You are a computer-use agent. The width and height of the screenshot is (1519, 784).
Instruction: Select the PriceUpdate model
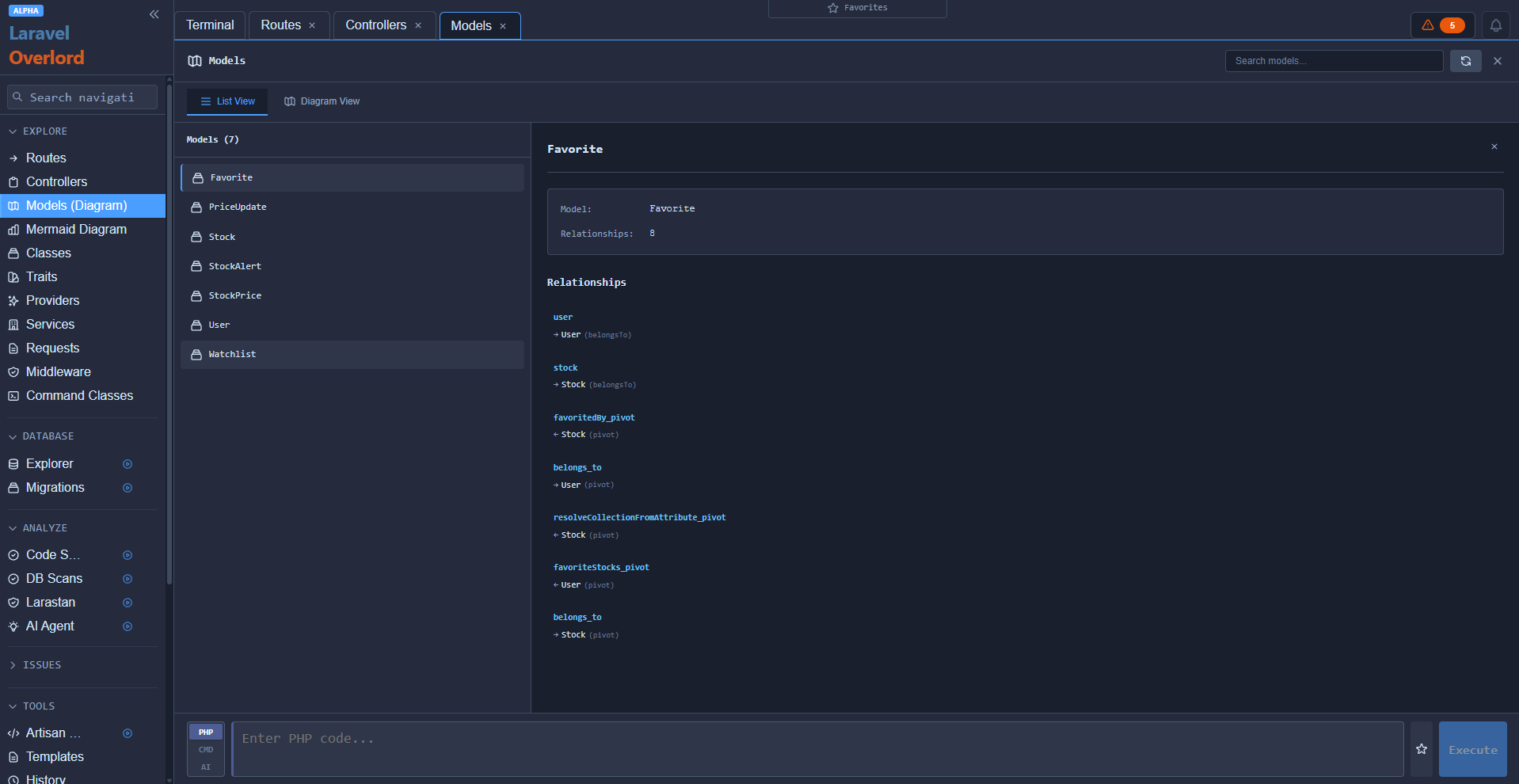[x=352, y=207]
